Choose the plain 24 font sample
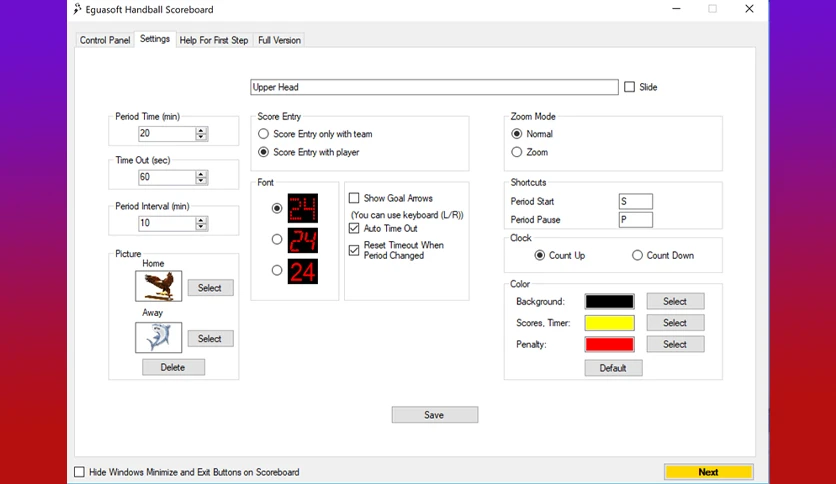Viewport: 836px width, 484px height. 303,271
